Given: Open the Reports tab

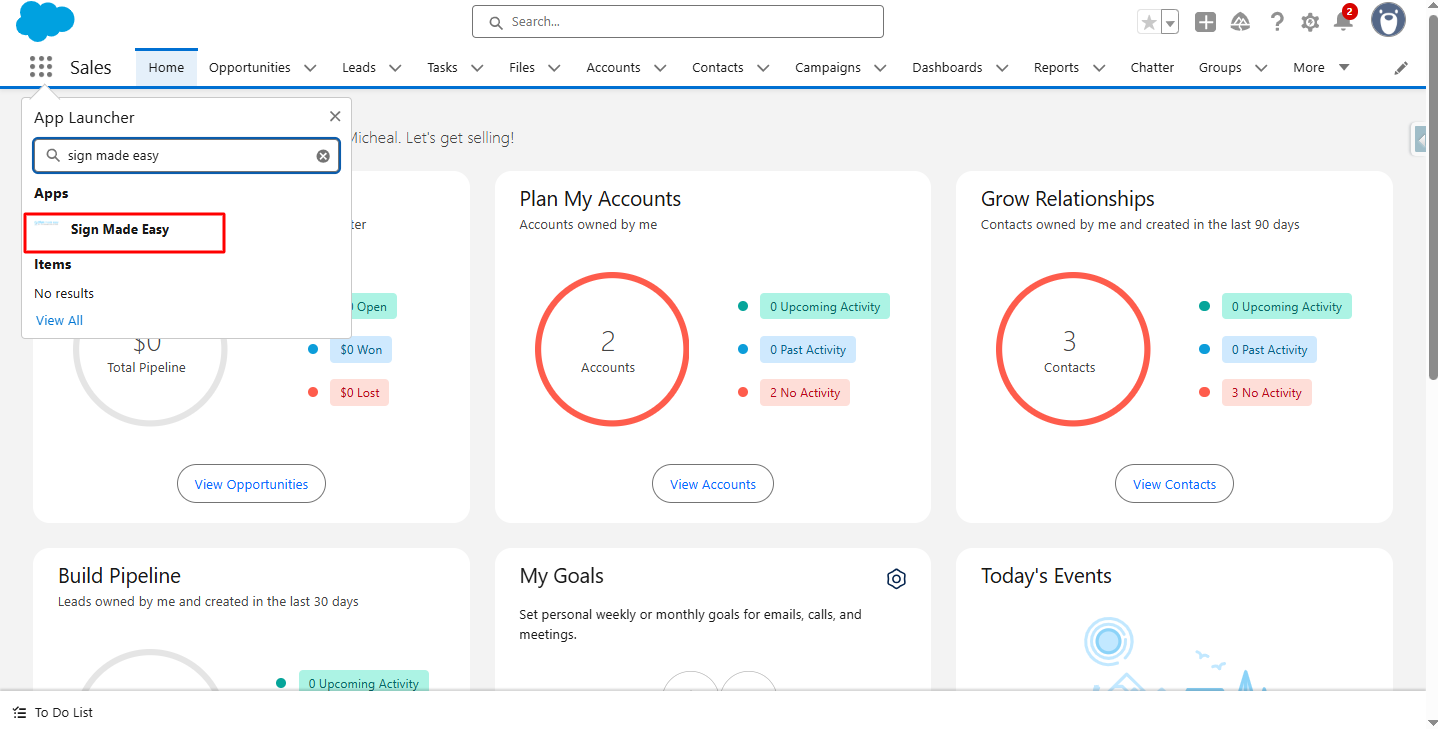Looking at the screenshot, I should (1056, 68).
